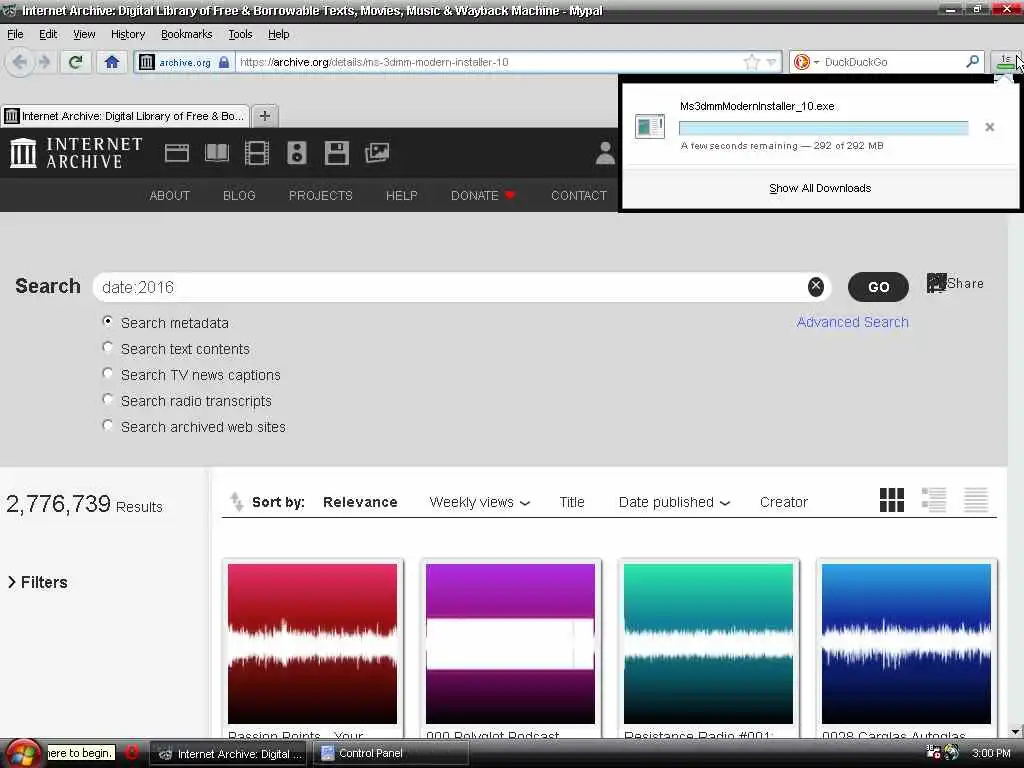Switch to compact list view

pos(976,500)
